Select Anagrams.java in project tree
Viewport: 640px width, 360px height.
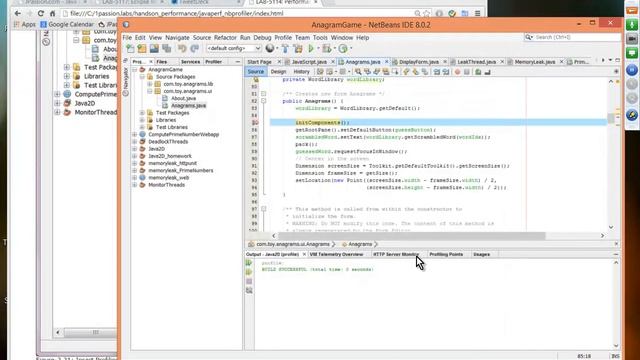click(x=188, y=106)
